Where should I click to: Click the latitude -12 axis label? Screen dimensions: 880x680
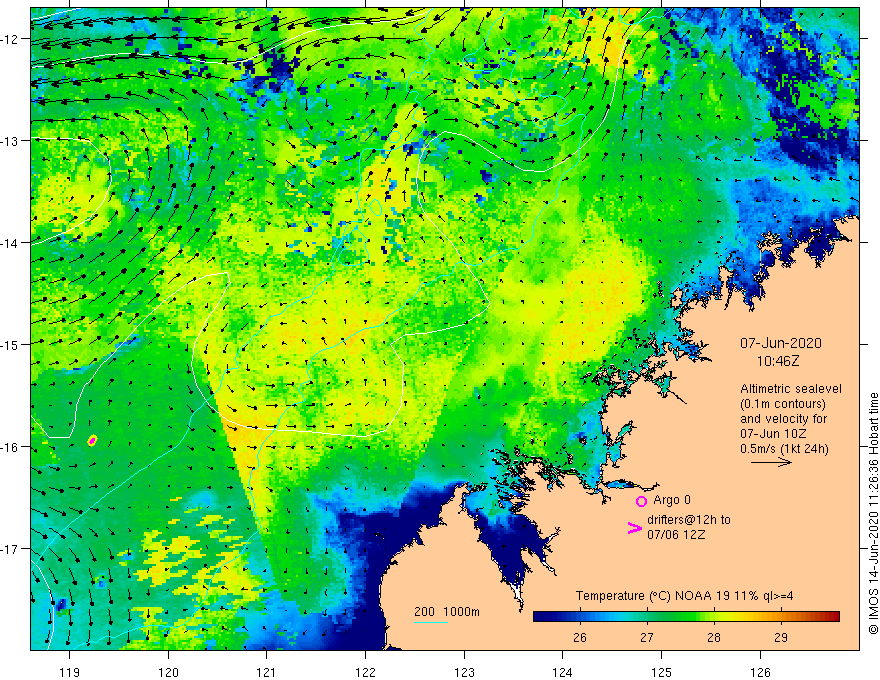point(10,39)
